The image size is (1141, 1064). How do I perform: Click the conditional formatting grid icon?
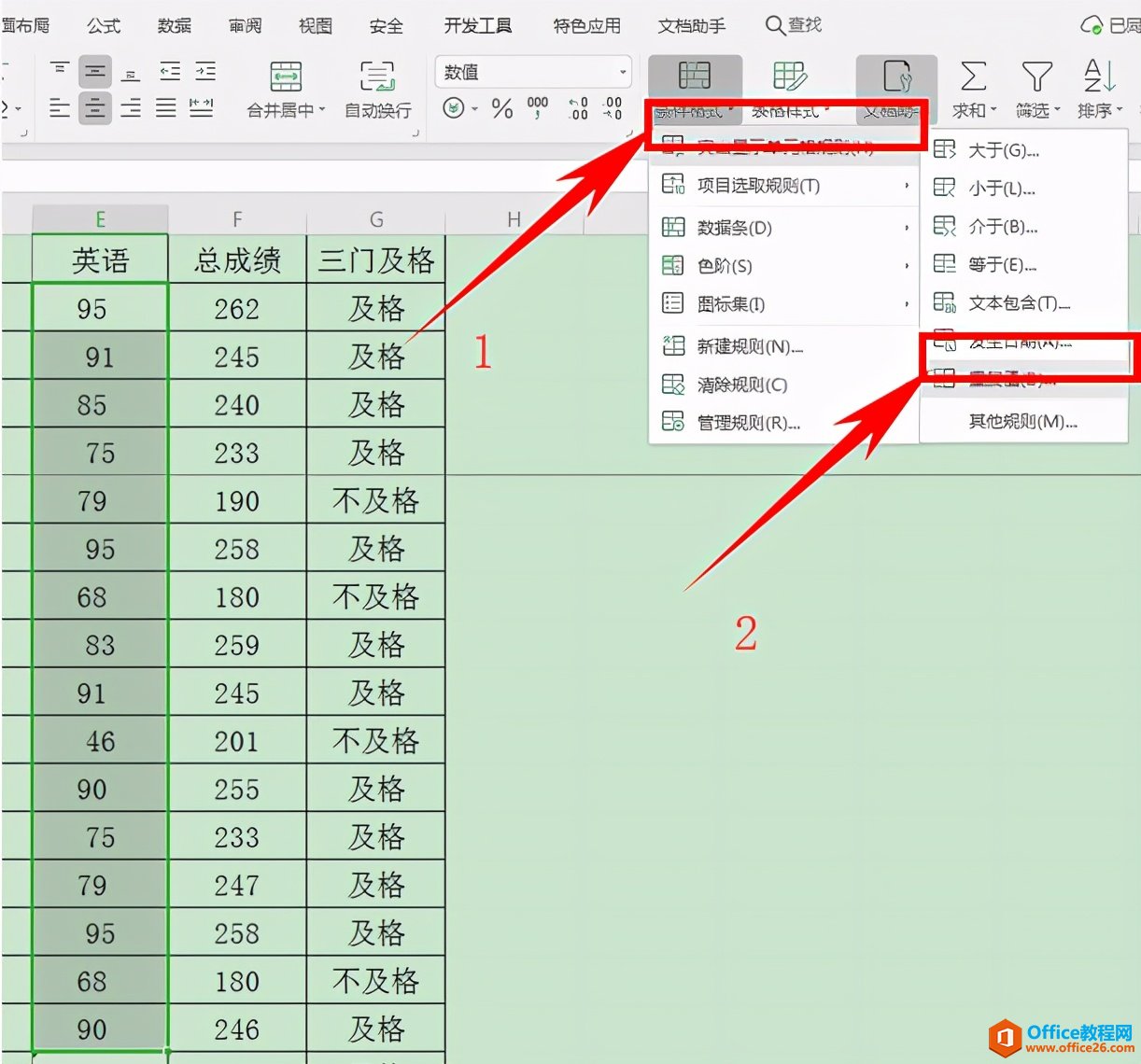pos(694,75)
